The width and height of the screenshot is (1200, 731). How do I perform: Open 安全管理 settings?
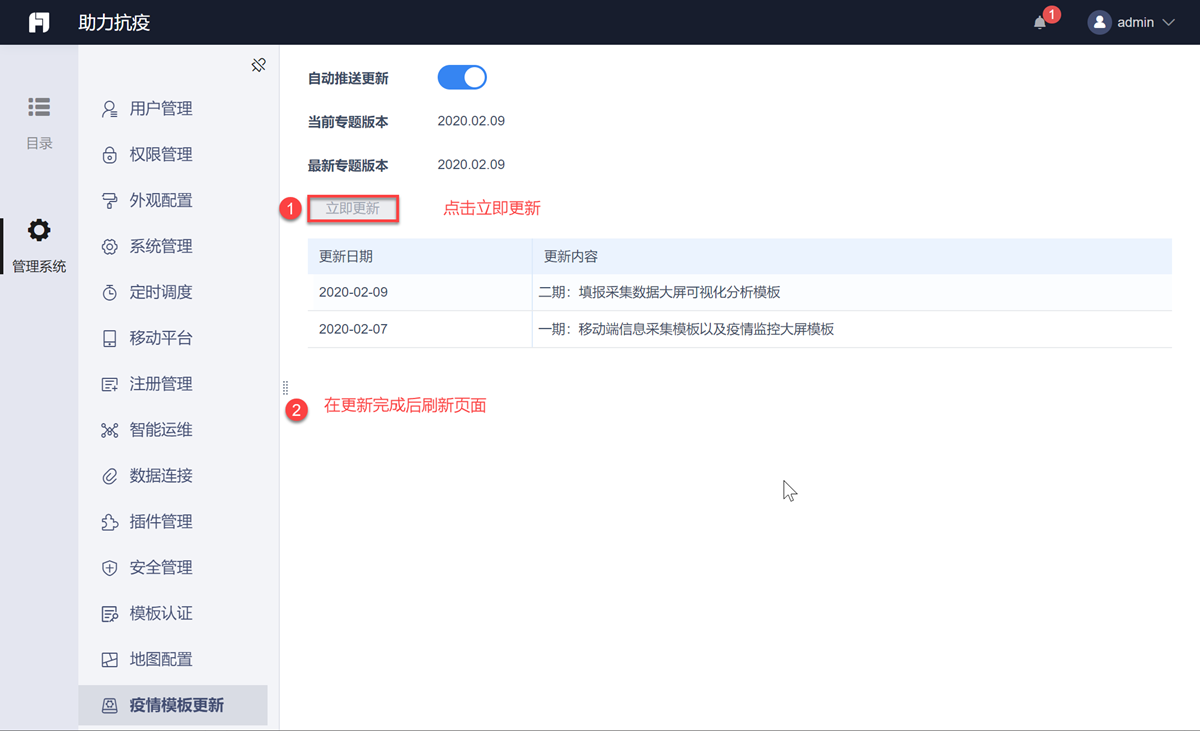pyautogui.click(x=160, y=568)
